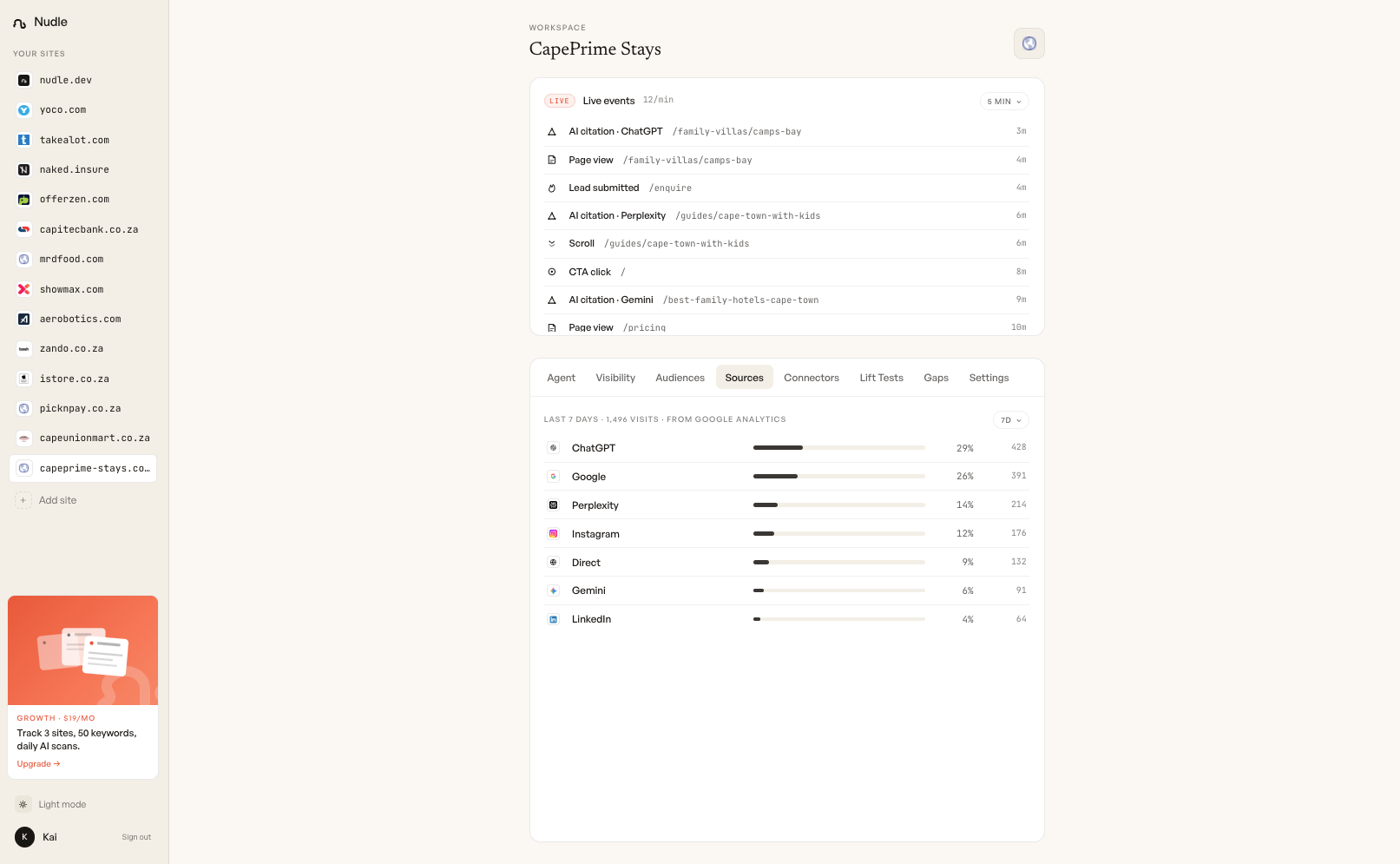Open the Audiences tab
This screenshot has height=864, width=1400.
(x=680, y=378)
